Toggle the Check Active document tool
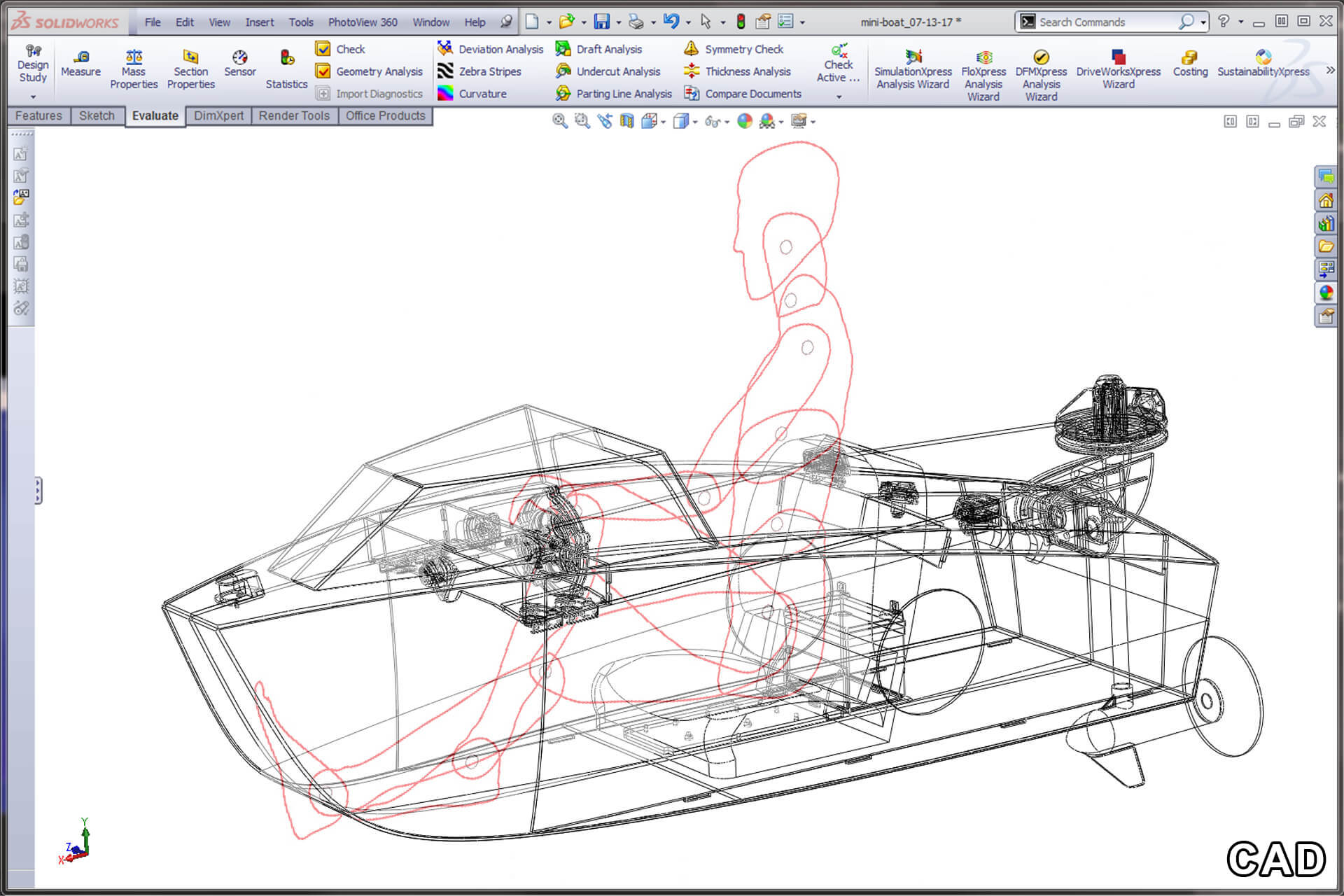This screenshot has height=896, width=1344. click(x=838, y=63)
